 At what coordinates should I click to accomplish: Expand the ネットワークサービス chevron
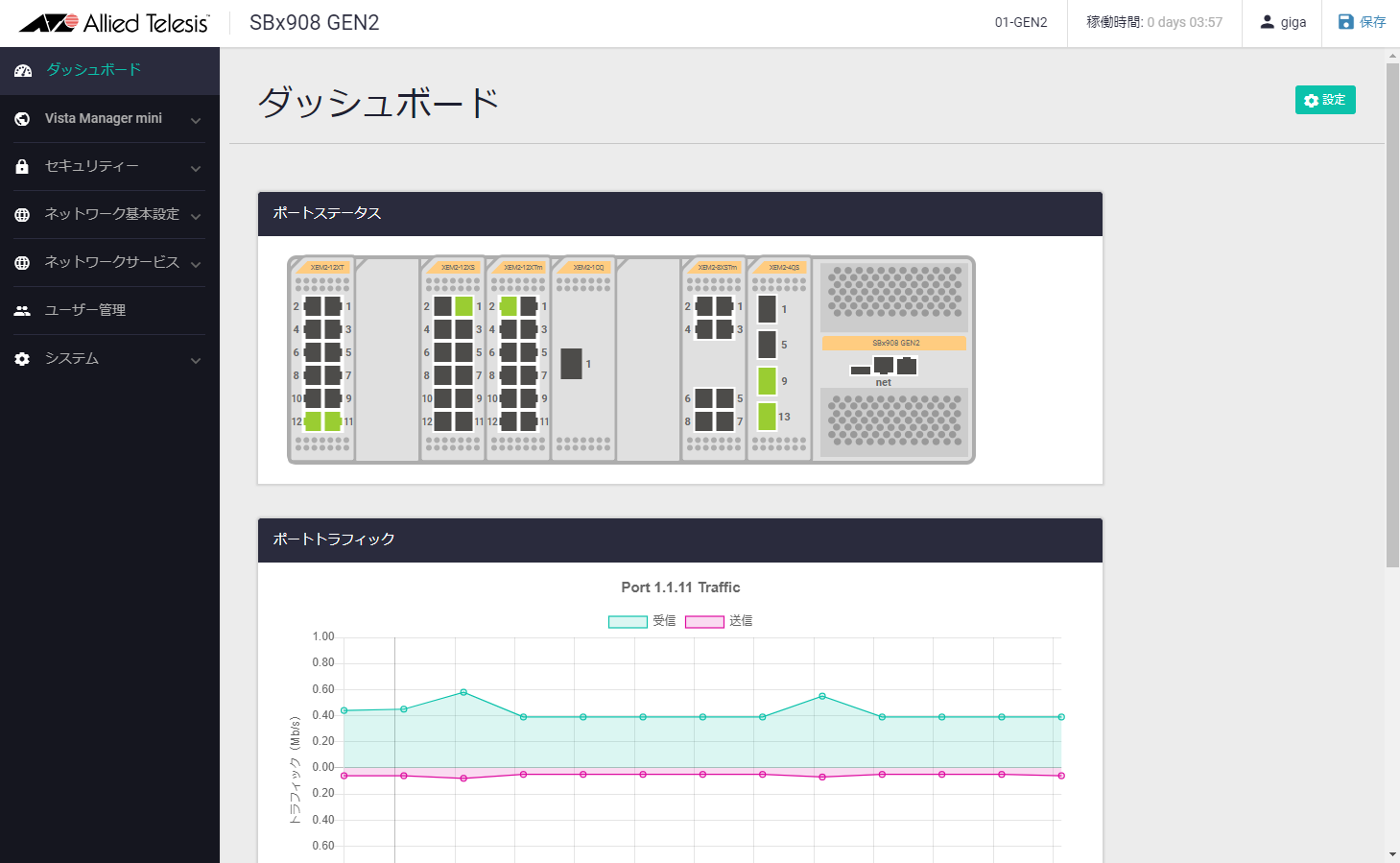click(x=196, y=264)
